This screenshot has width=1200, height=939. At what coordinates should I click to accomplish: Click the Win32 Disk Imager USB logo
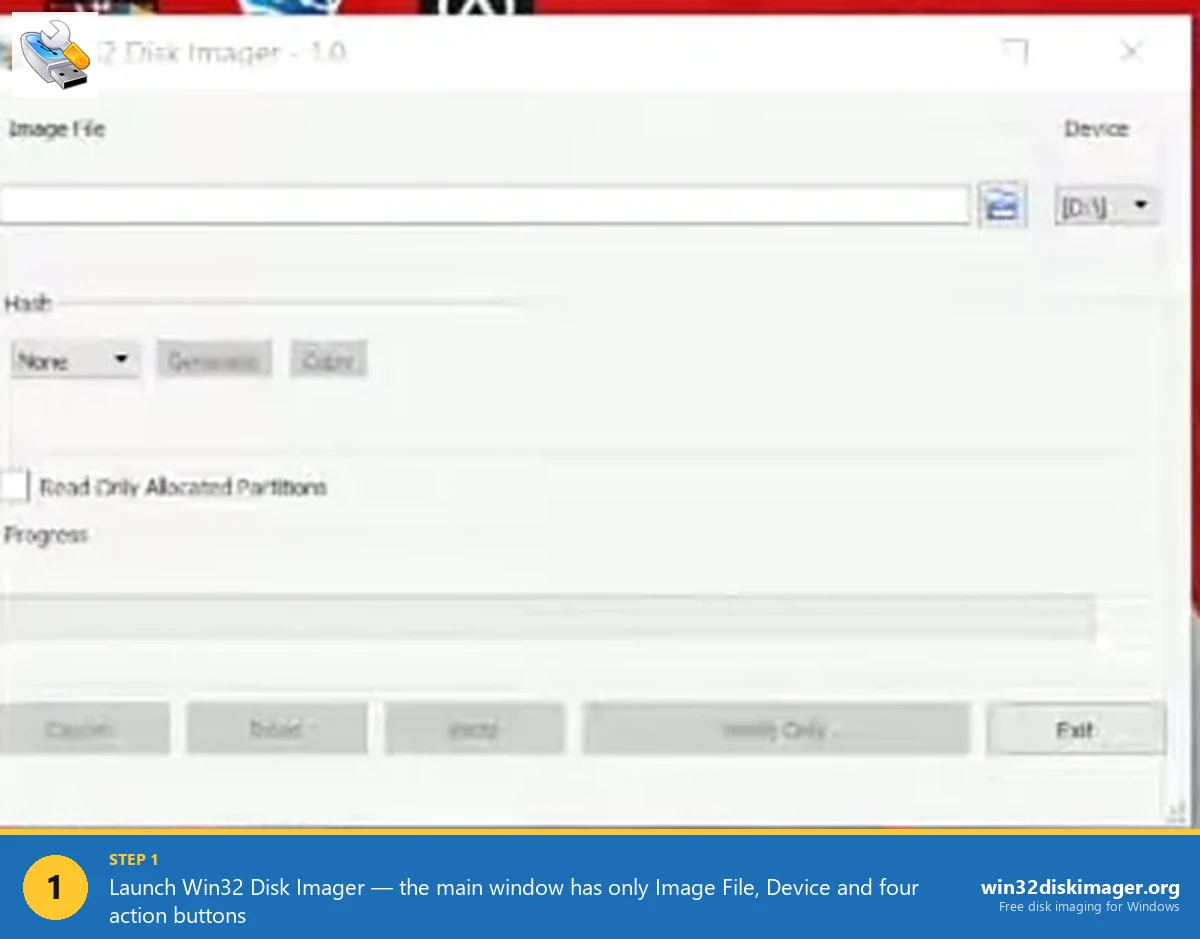(54, 54)
